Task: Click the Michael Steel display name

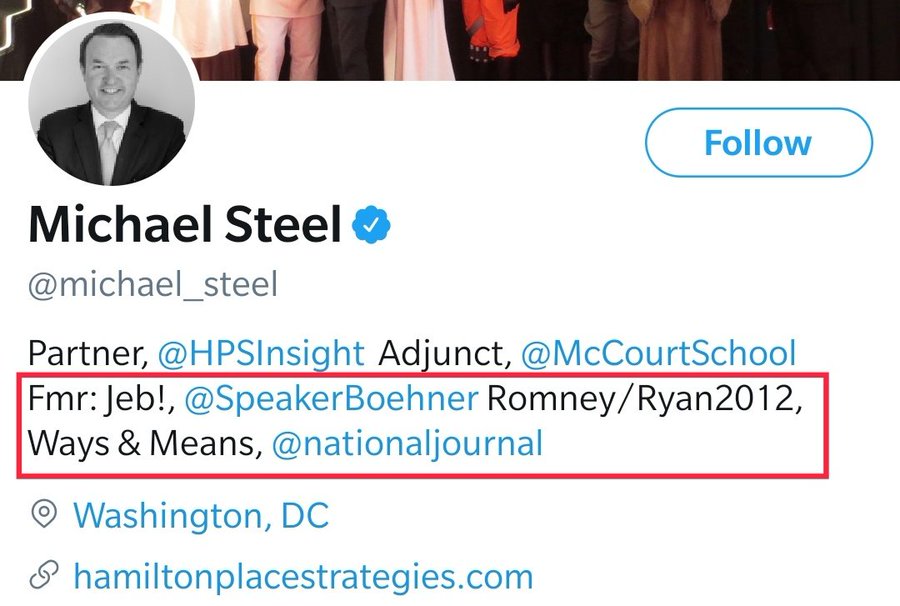Action: click(185, 226)
